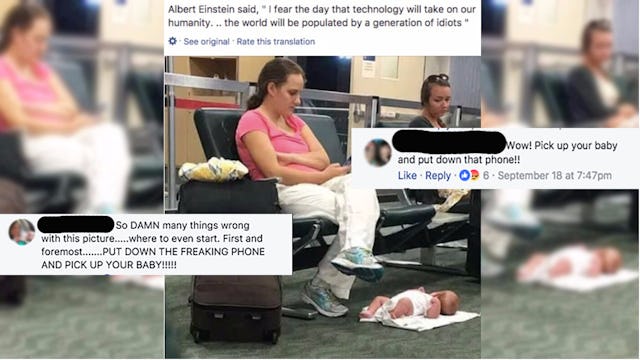The height and width of the screenshot is (360, 640).
Task: Open the September 18 at 7:47pm timestamp
Action: click(x=554, y=176)
